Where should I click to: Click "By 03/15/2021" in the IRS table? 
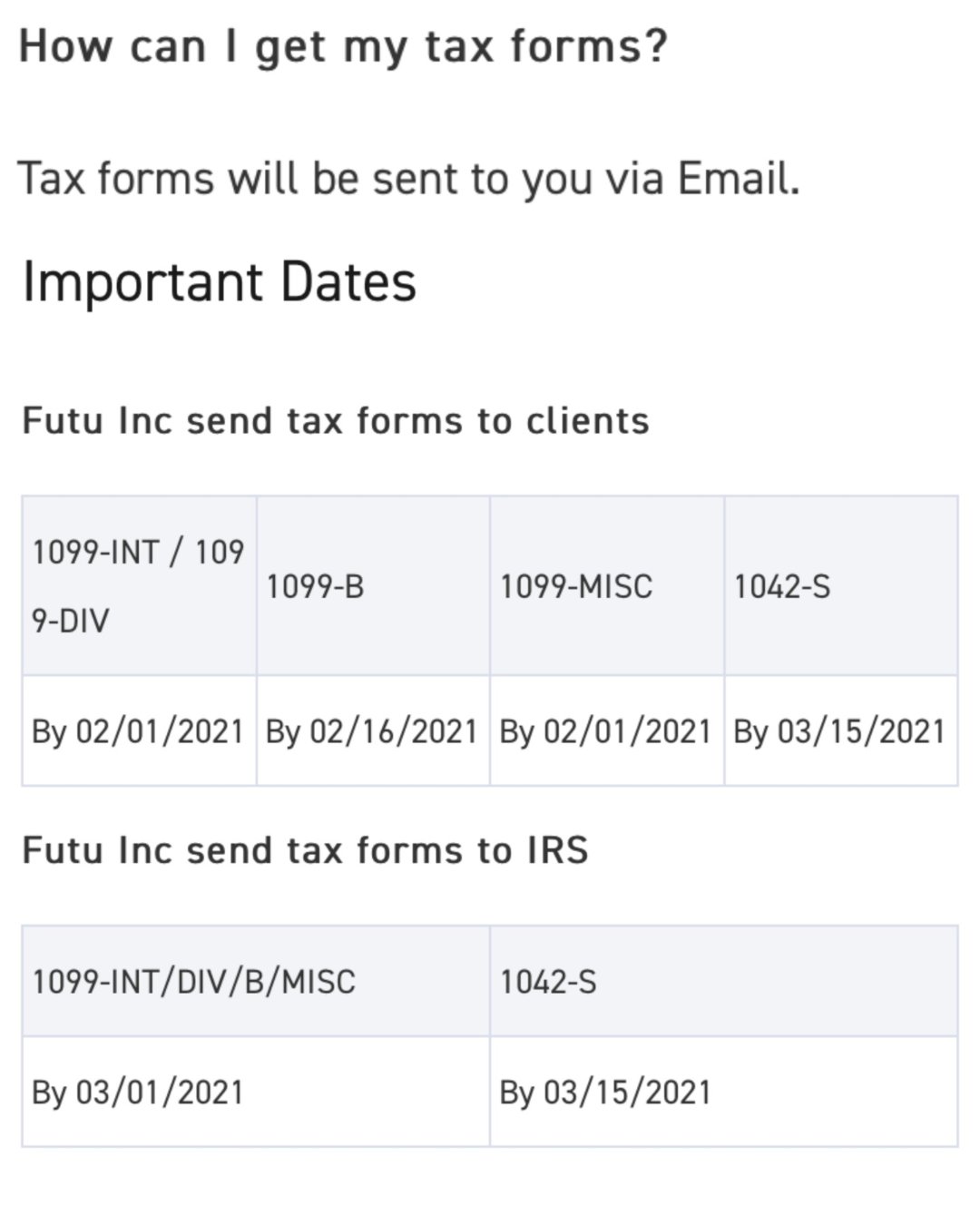(x=605, y=1093)
